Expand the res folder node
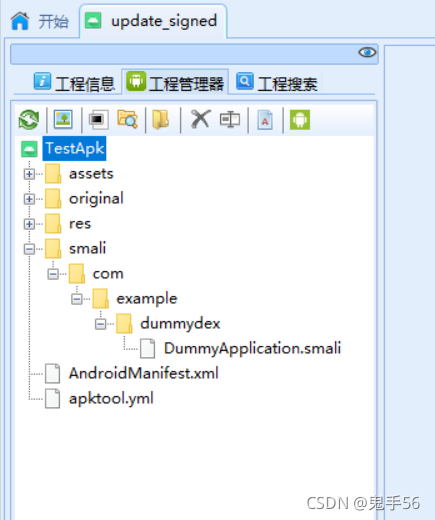This screenshot has height=520, width=435. [29, 224]
